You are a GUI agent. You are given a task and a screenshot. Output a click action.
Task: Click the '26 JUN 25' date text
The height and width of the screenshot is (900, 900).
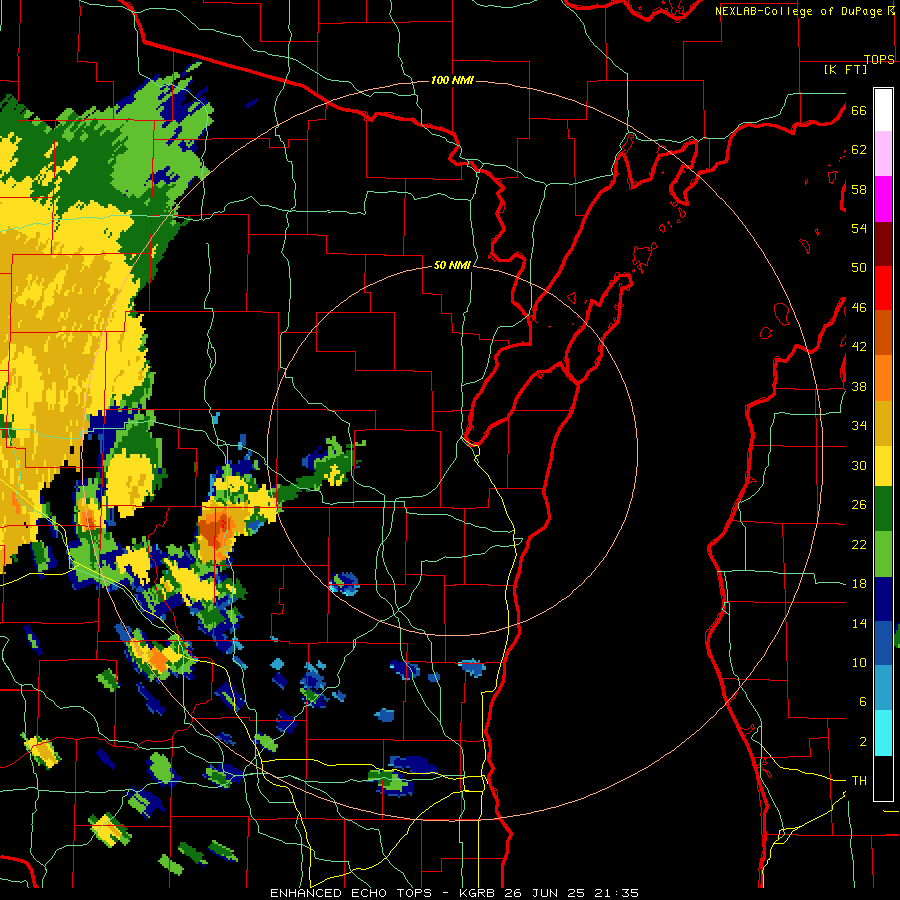tap(546, 893)
